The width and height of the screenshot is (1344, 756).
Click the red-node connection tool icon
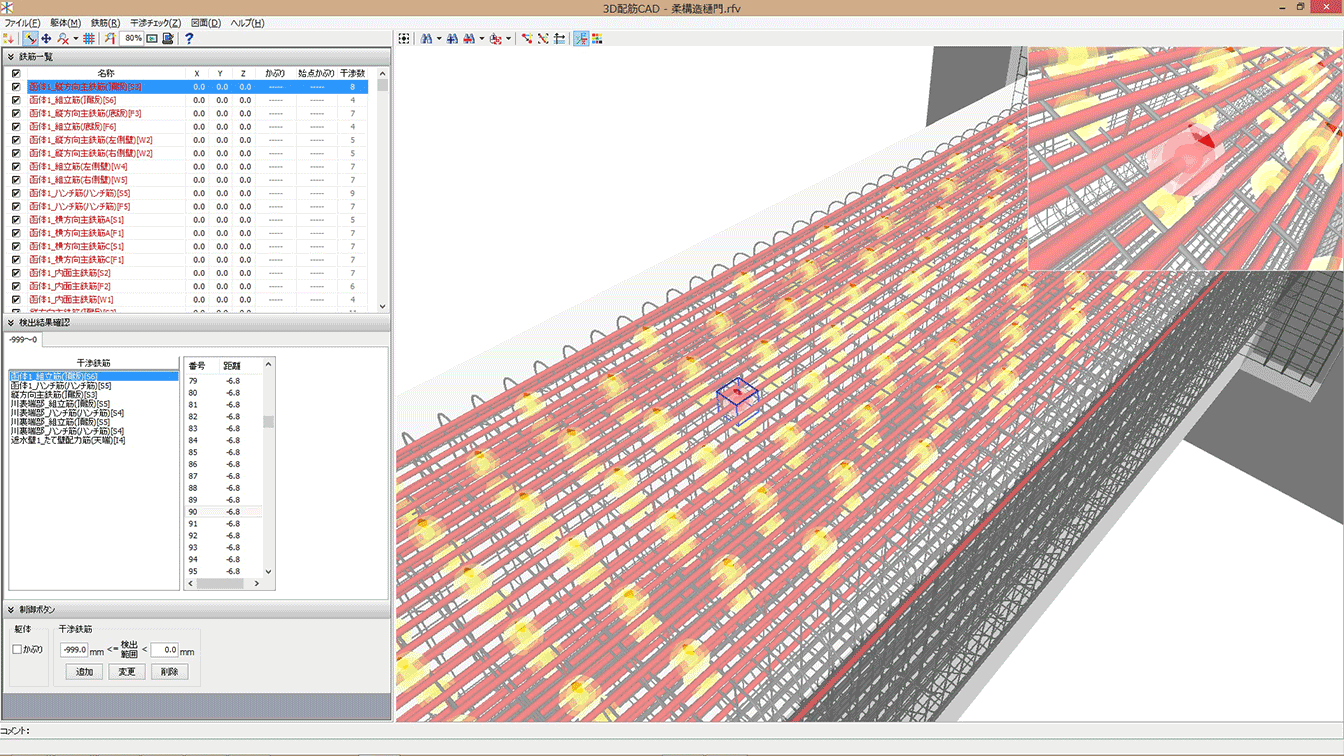tap(527, 38)
